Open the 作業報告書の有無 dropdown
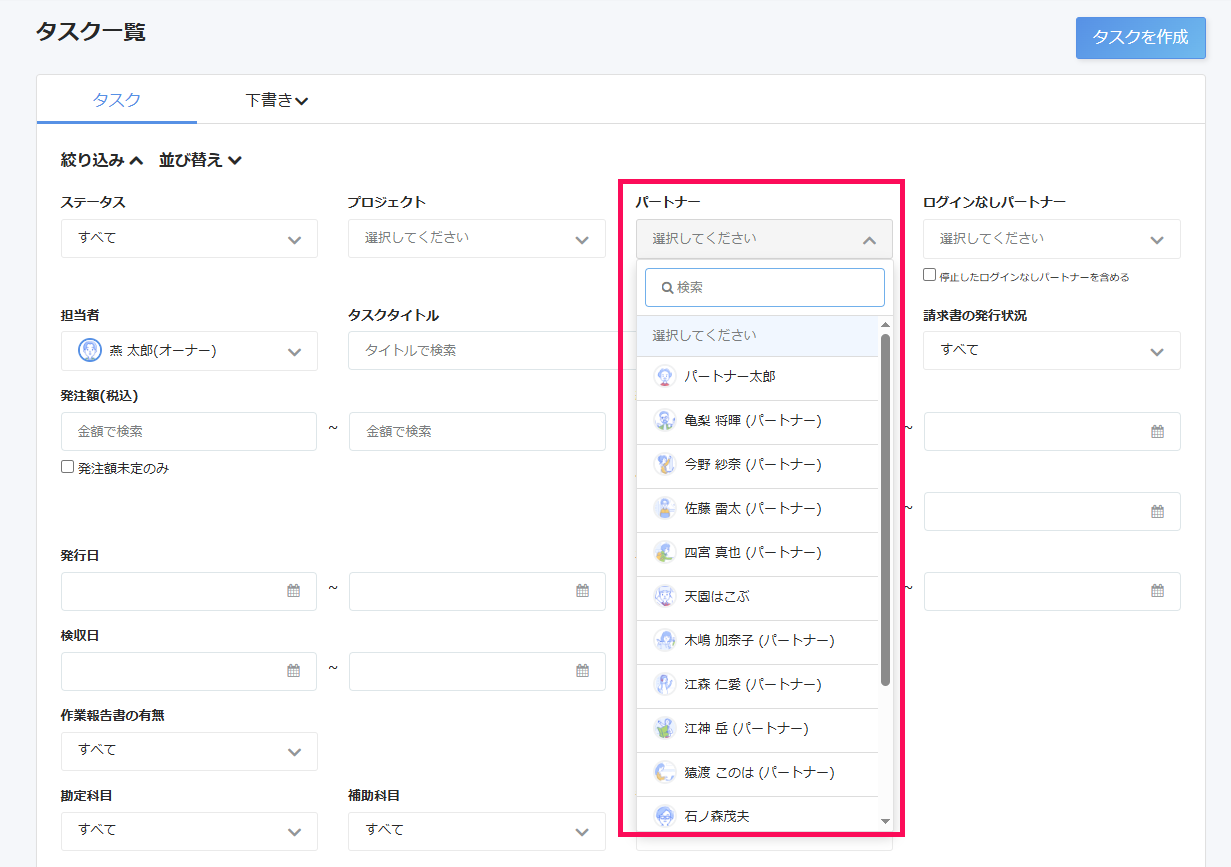1231x867 pixels. click(189, 751)
